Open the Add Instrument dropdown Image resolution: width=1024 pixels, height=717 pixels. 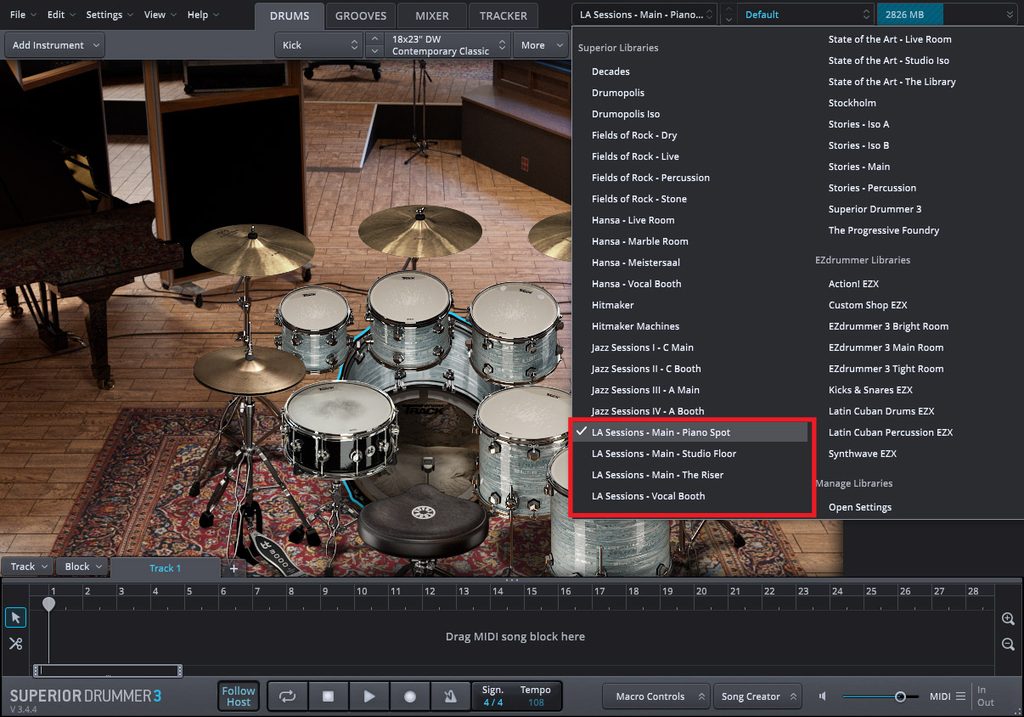pyautogui.click(x=55, y=45)
